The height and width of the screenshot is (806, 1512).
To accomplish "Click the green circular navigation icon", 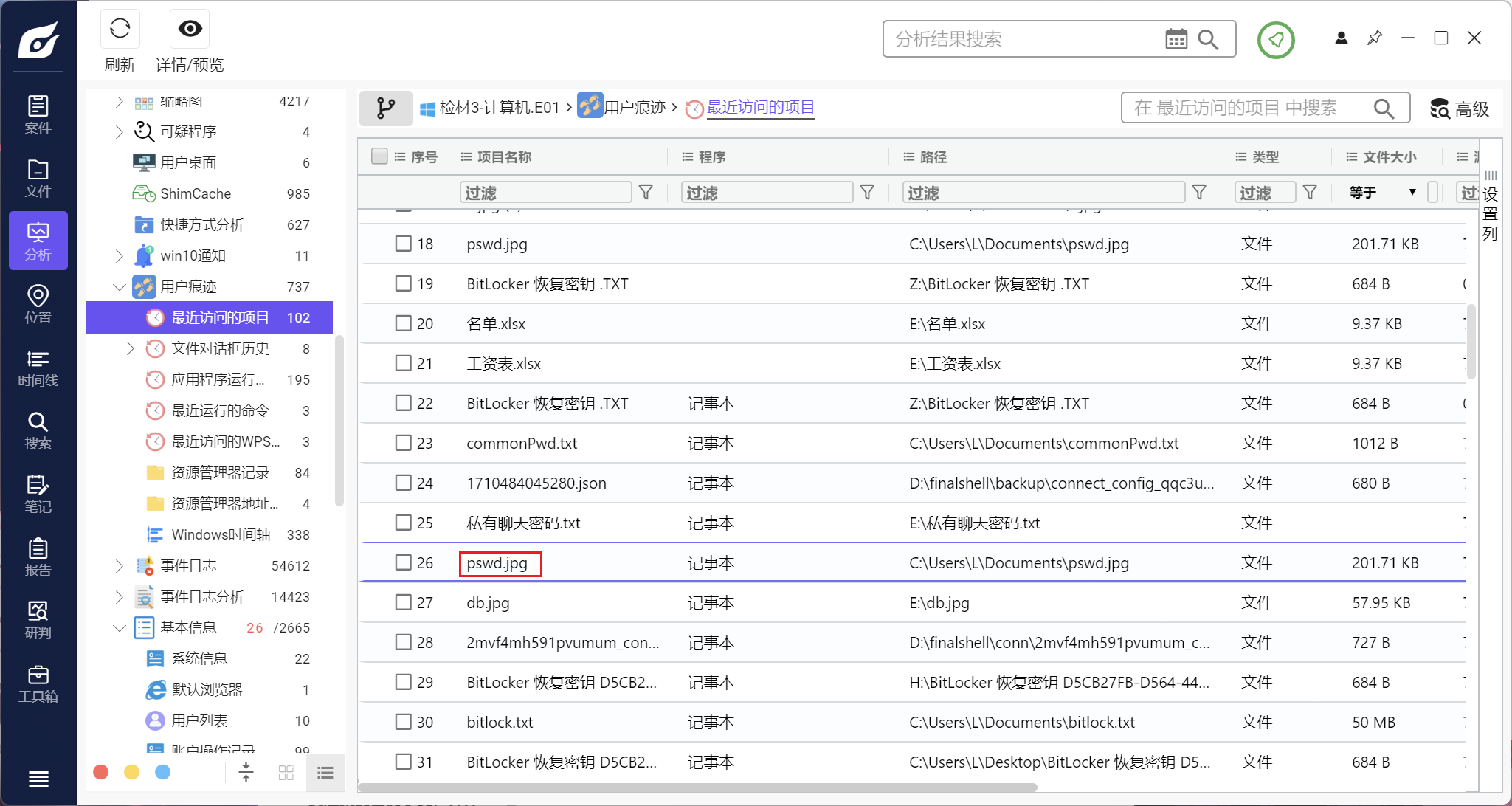I will 1276,40.
